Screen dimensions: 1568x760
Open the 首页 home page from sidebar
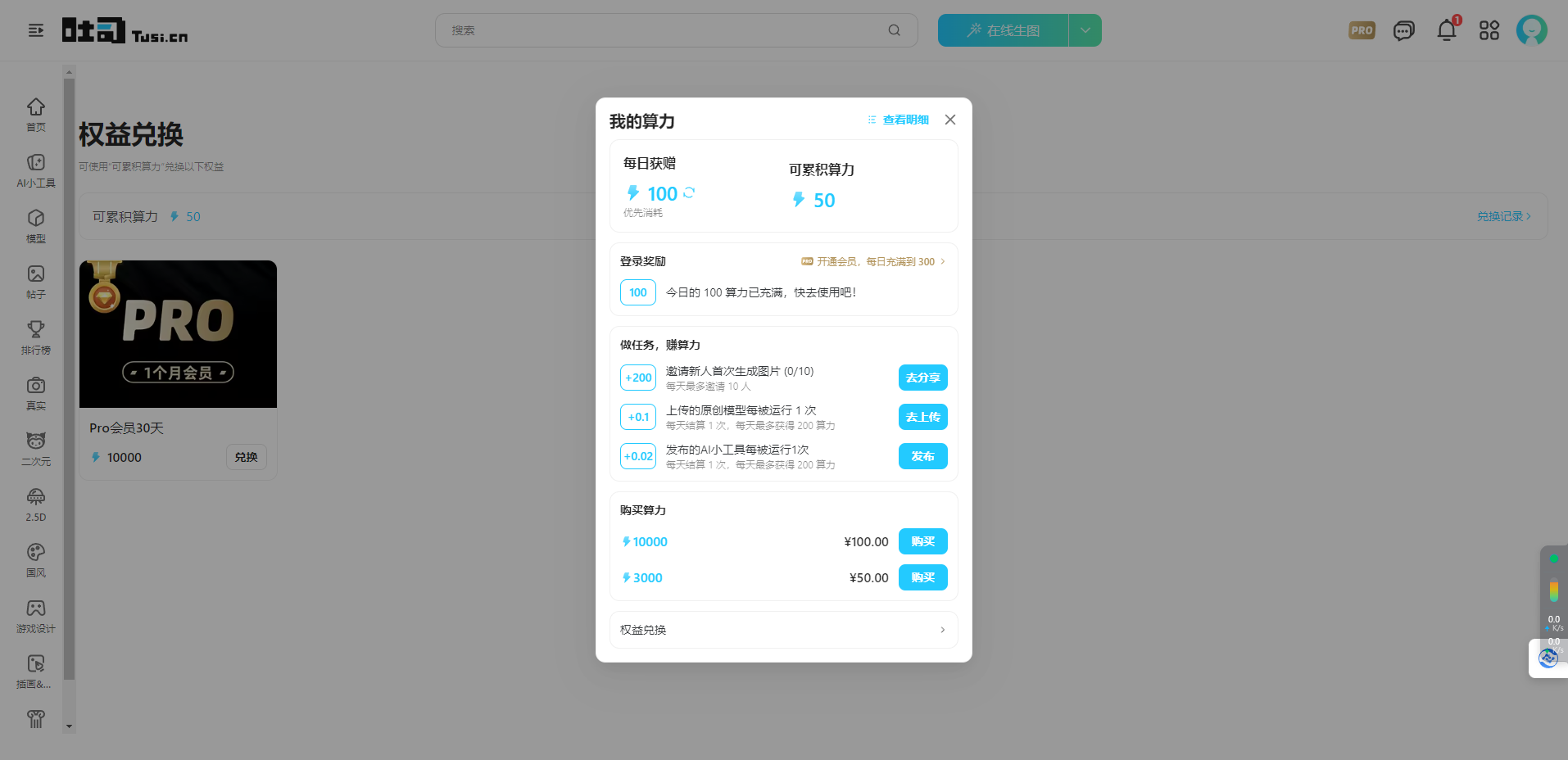[x=35, y=113]
